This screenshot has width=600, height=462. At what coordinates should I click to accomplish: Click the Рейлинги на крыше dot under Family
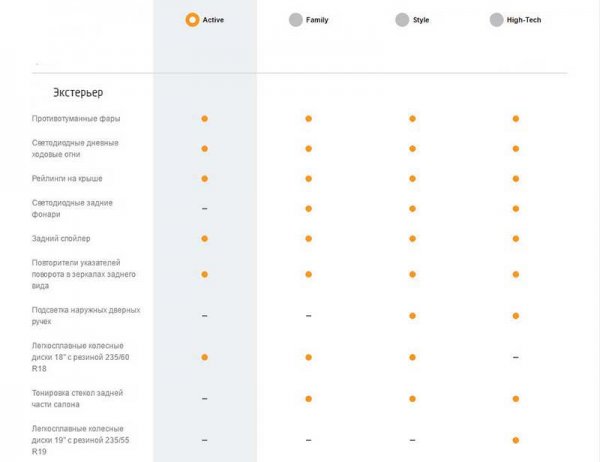coord(308,179)
